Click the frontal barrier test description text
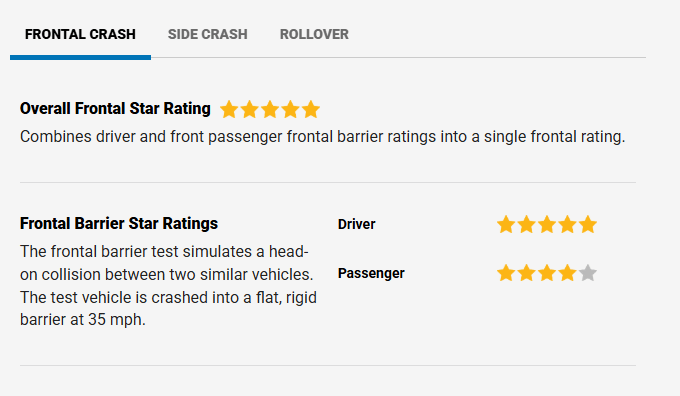 click(168, 285)
